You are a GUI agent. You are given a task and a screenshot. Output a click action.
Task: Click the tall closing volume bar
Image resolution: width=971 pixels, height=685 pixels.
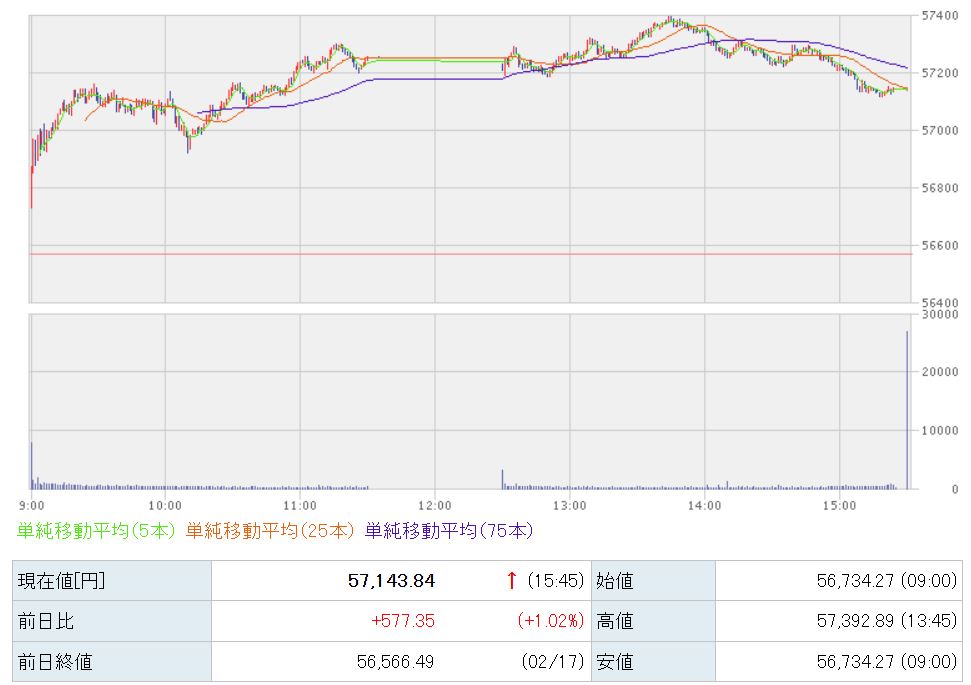[907, 410]
